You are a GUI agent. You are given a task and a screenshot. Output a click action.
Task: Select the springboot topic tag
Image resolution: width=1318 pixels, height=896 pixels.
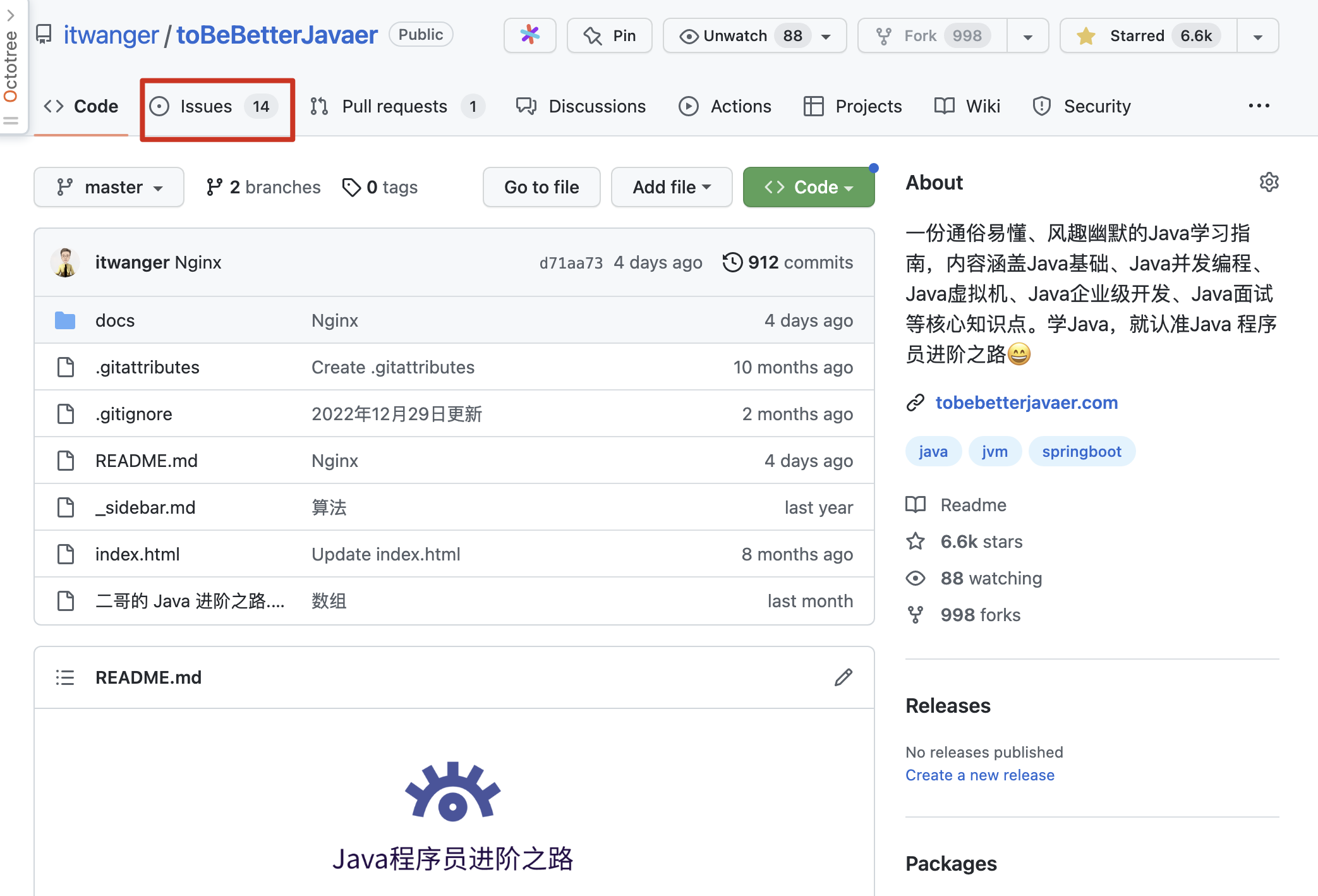1082,451
